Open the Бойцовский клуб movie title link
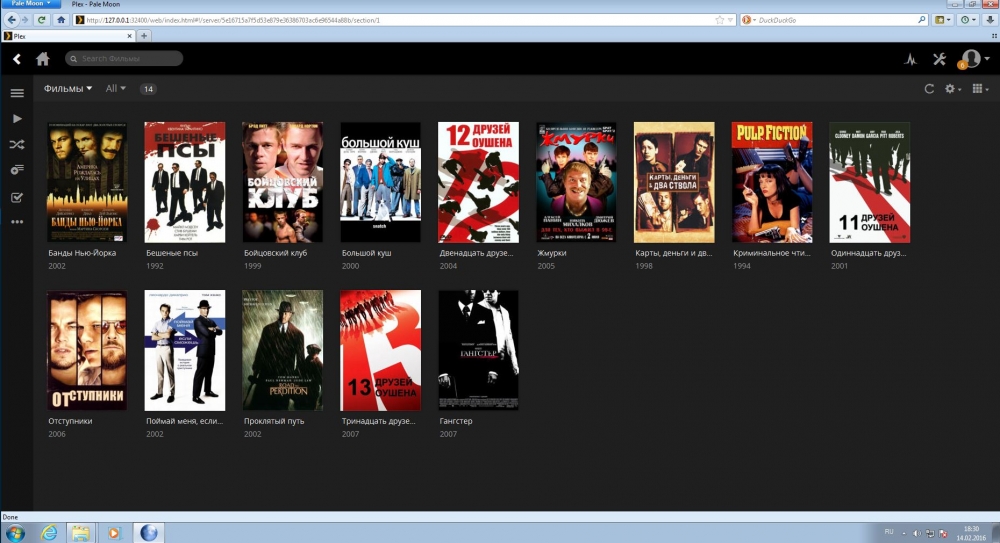This screenshot has width=1000, height=543. coord(275,253)
